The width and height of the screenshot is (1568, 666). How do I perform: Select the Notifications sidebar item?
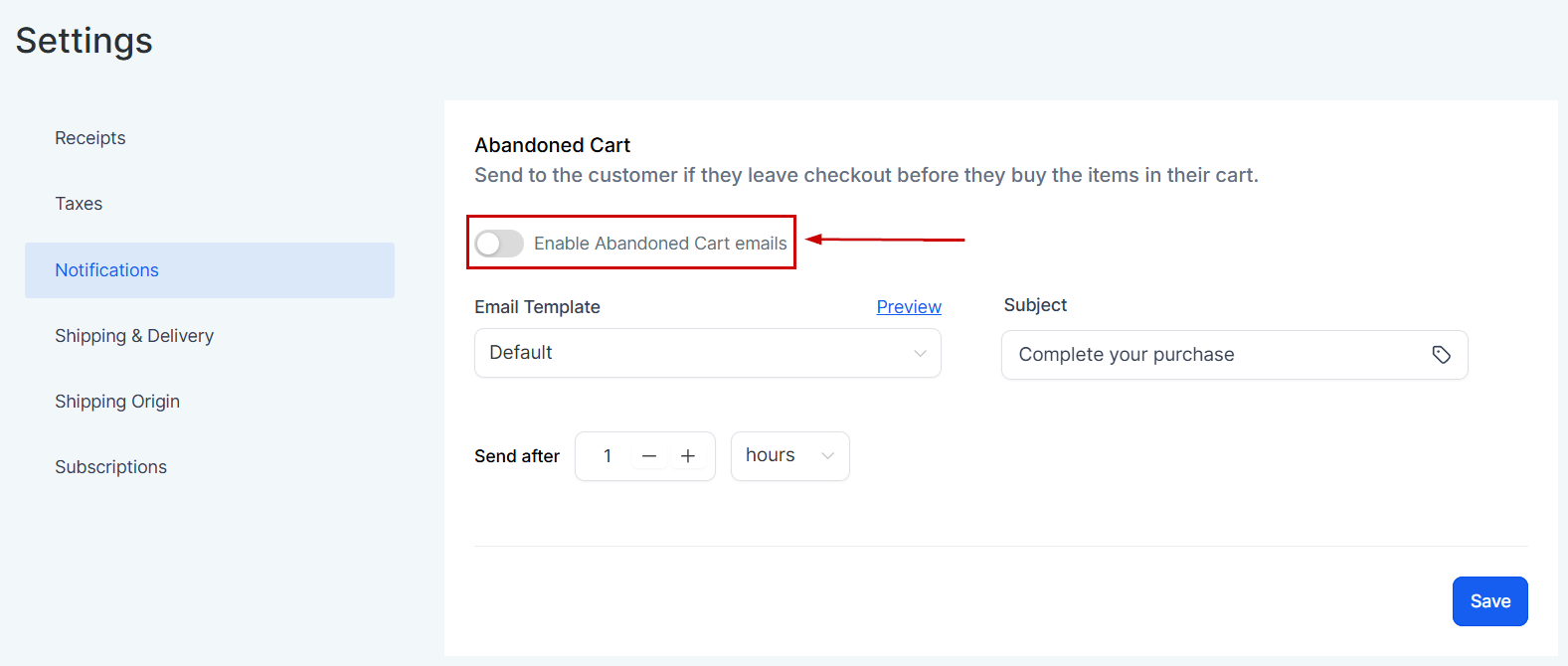[107, 270]
